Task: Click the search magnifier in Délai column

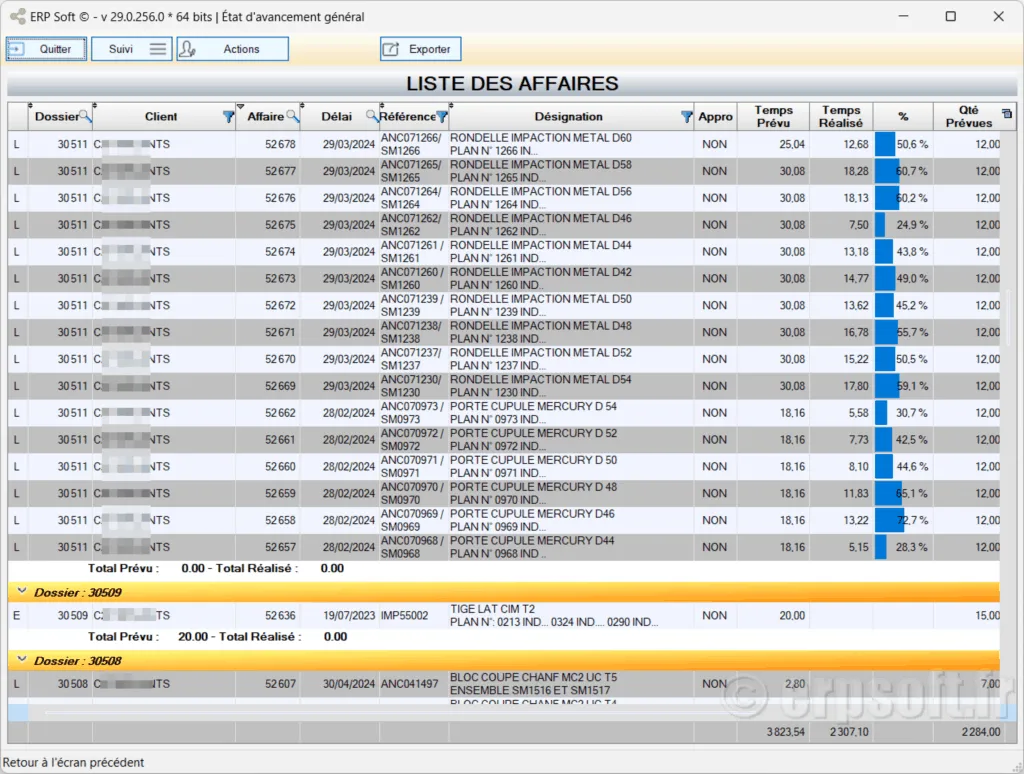Action: click(x=372, y=117)
